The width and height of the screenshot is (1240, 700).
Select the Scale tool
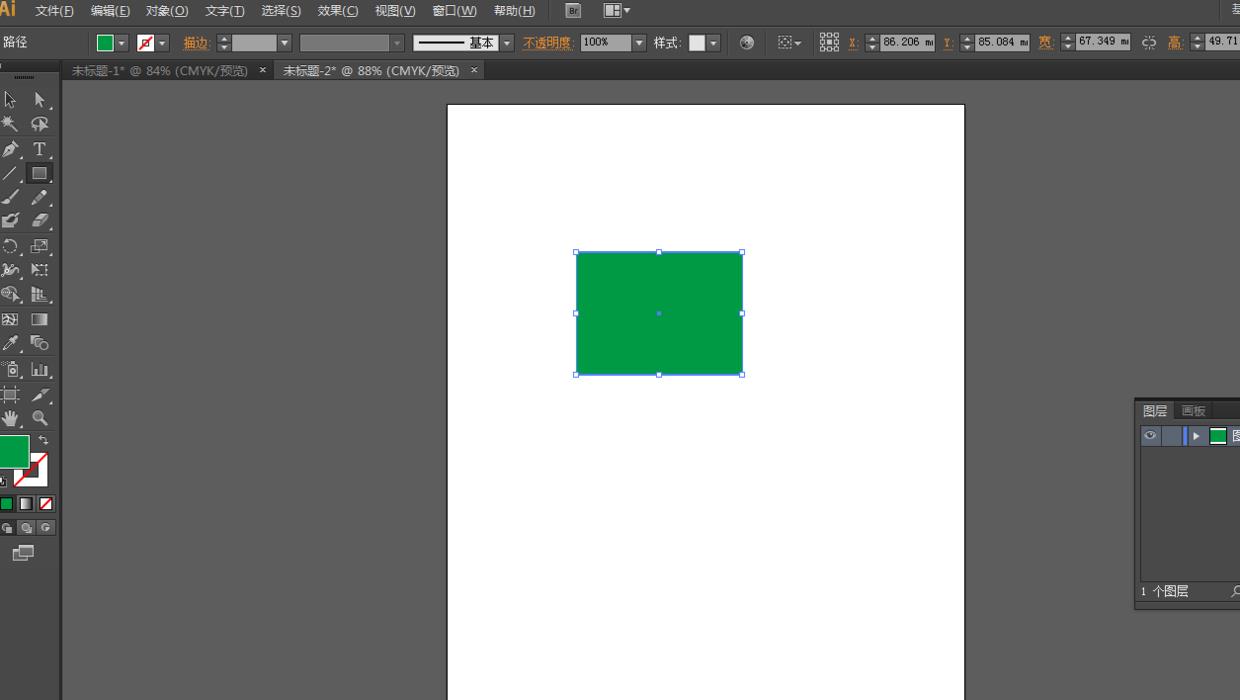pyautogui.click(x=39, y=246)
